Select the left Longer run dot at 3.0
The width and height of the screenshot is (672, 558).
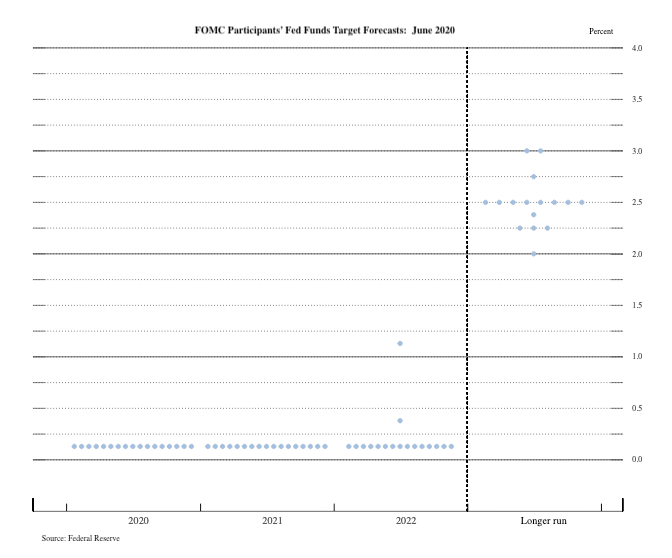tap(527, 151)
